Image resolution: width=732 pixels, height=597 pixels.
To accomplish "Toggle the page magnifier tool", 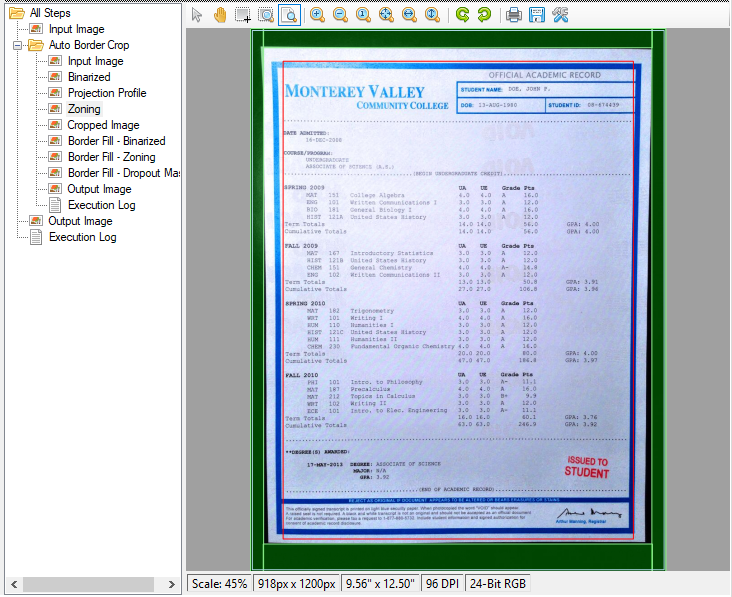I will click(x=289, y=15).
